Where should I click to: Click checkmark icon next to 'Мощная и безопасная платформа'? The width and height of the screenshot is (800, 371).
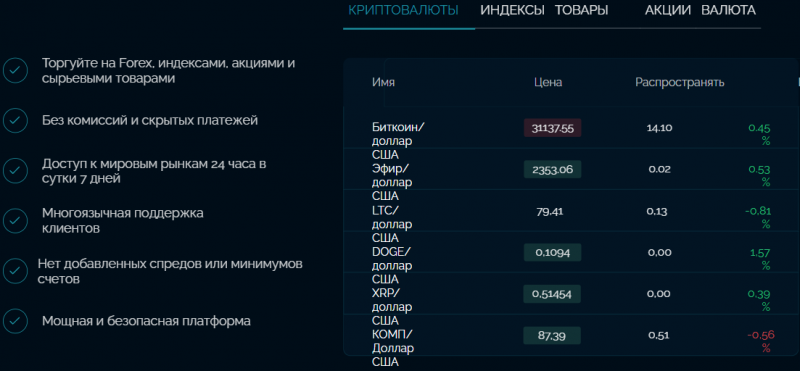pyautogui.click(x=15, y=321)
